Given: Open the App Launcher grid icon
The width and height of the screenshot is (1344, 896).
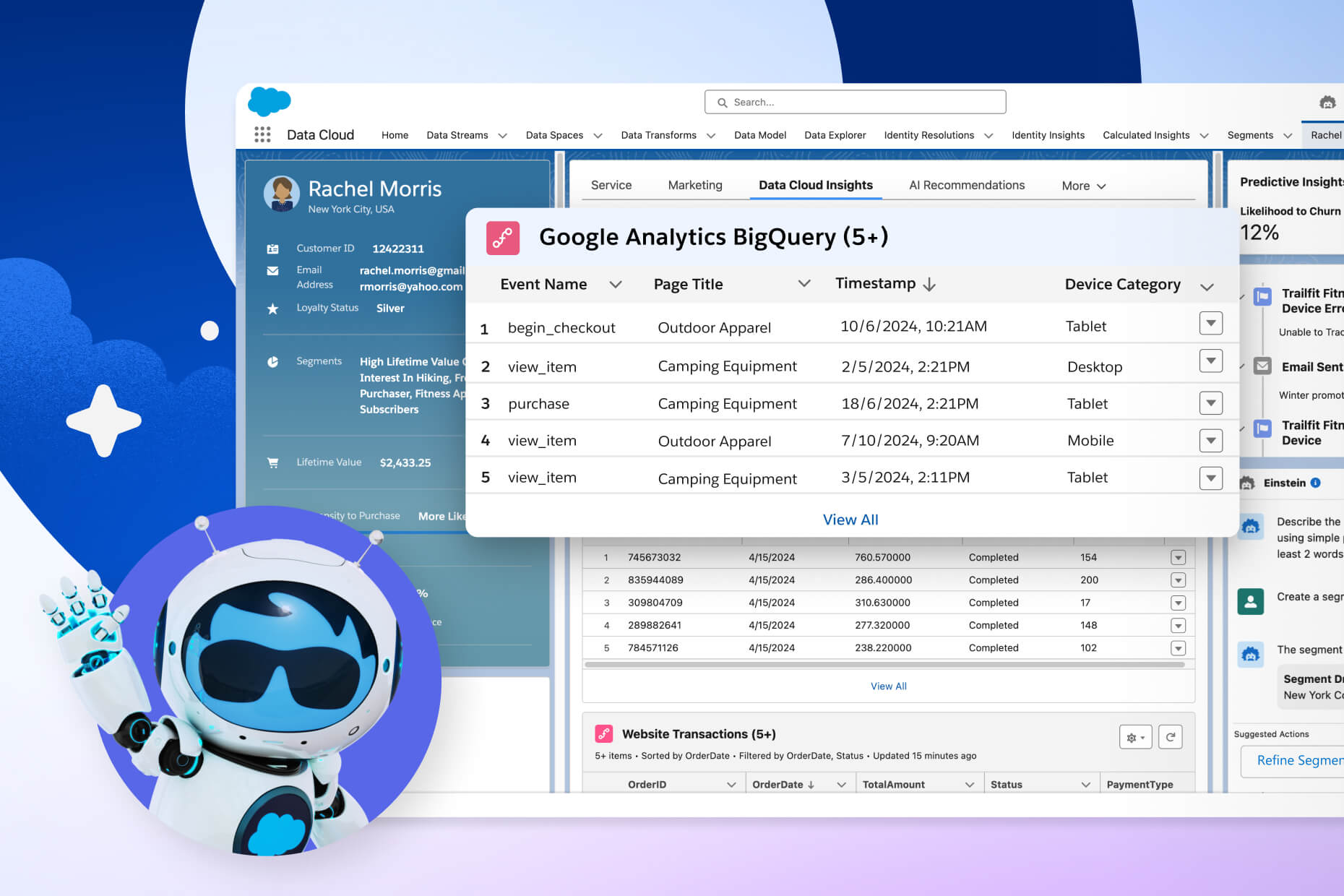Looking at the screenshot, I should [x=262, y=134].
